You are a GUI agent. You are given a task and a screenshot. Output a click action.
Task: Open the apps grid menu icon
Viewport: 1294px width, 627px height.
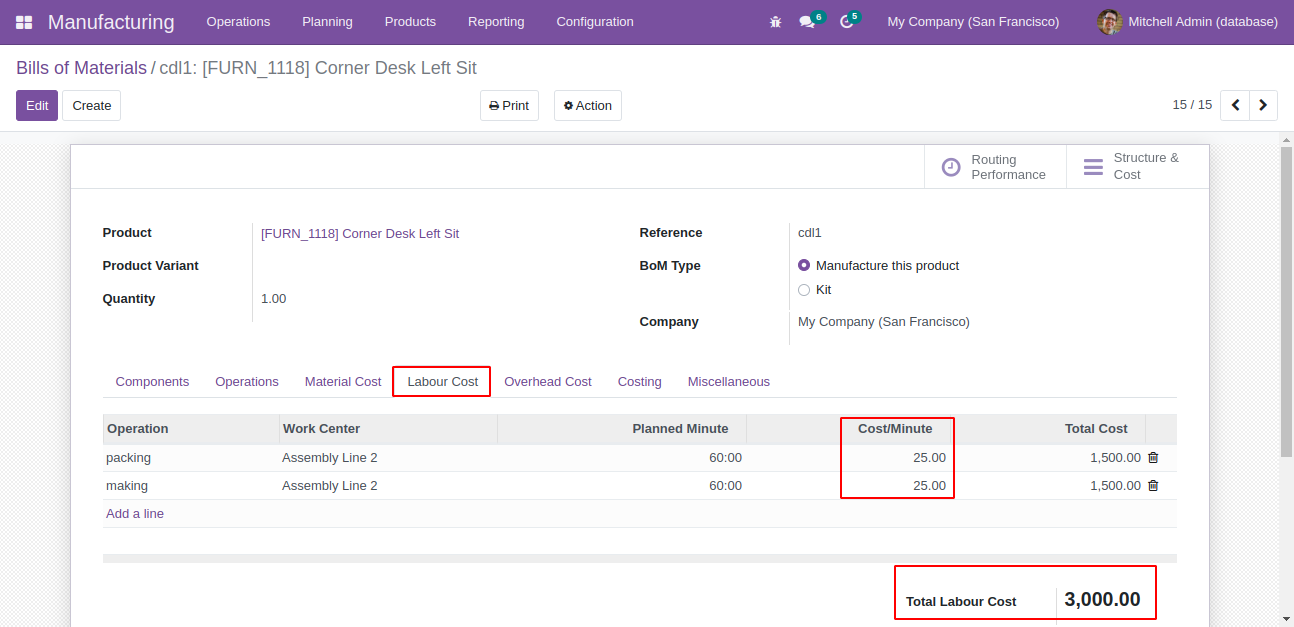[x=24, y=22]
